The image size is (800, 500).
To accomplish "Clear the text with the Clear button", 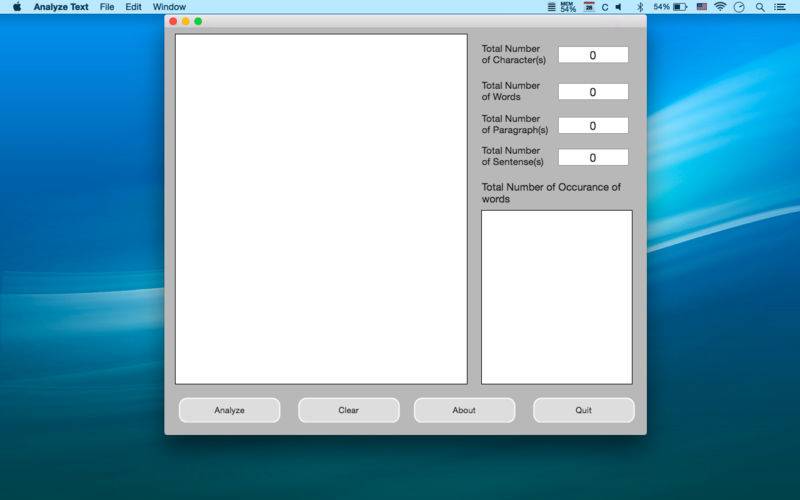I will tap(348, 410).
